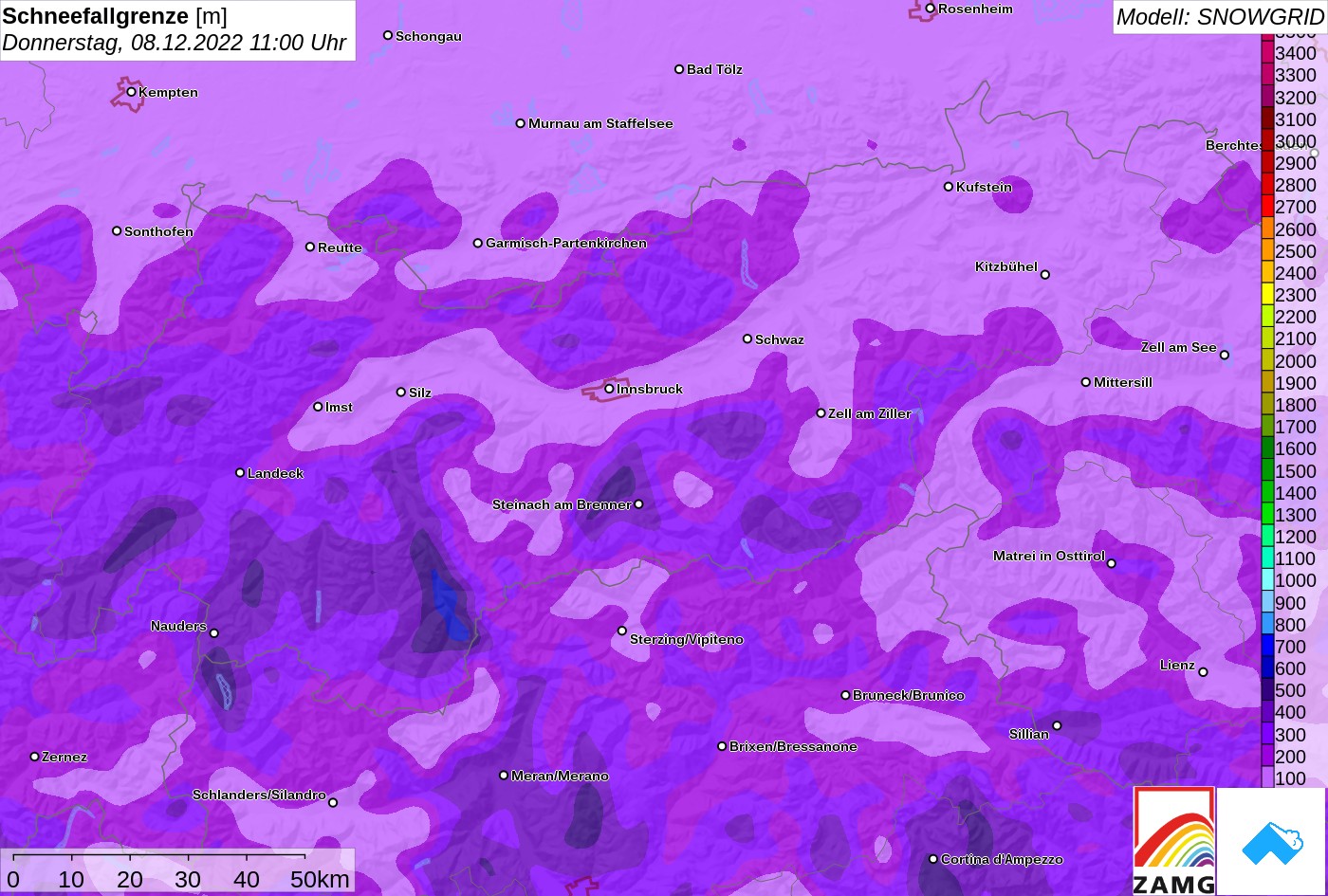The width and height of the screenshot is (1328, 896).
Task: Click the Imst city marker
Action: click(x=318, y=407)
